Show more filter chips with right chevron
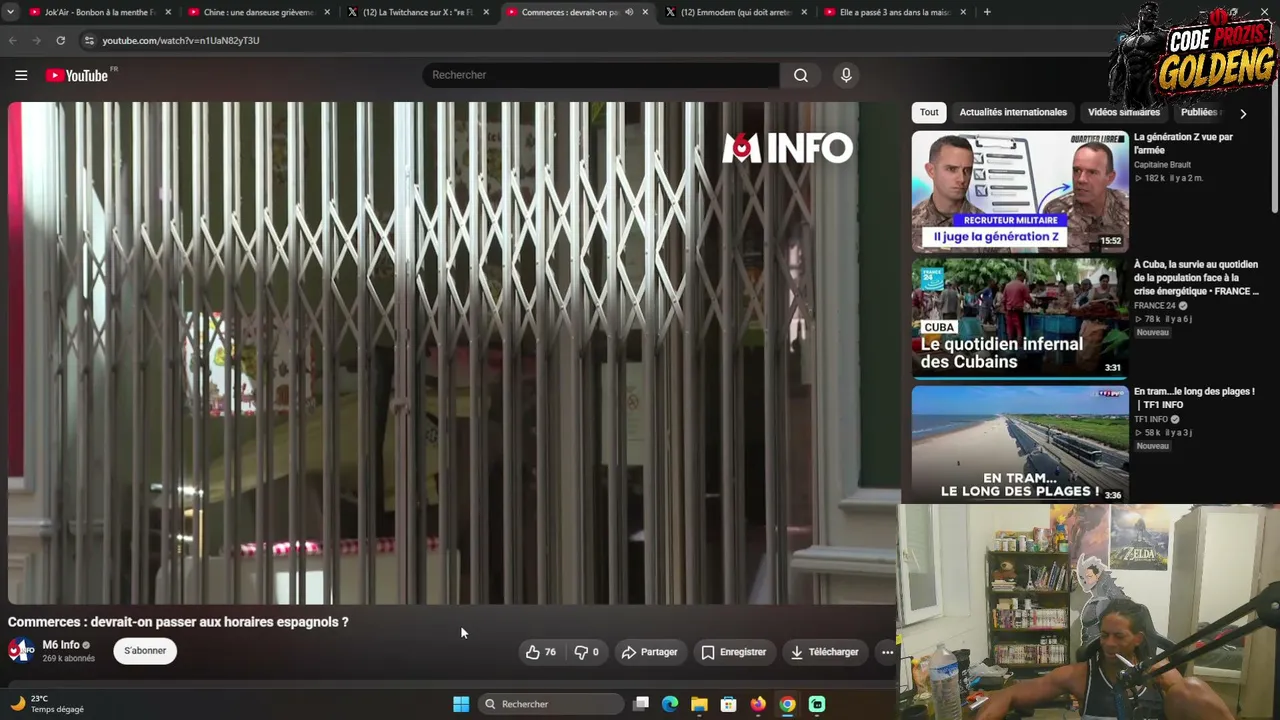The width and height of the screenshot is (1280, 720). pos(1243,113)
